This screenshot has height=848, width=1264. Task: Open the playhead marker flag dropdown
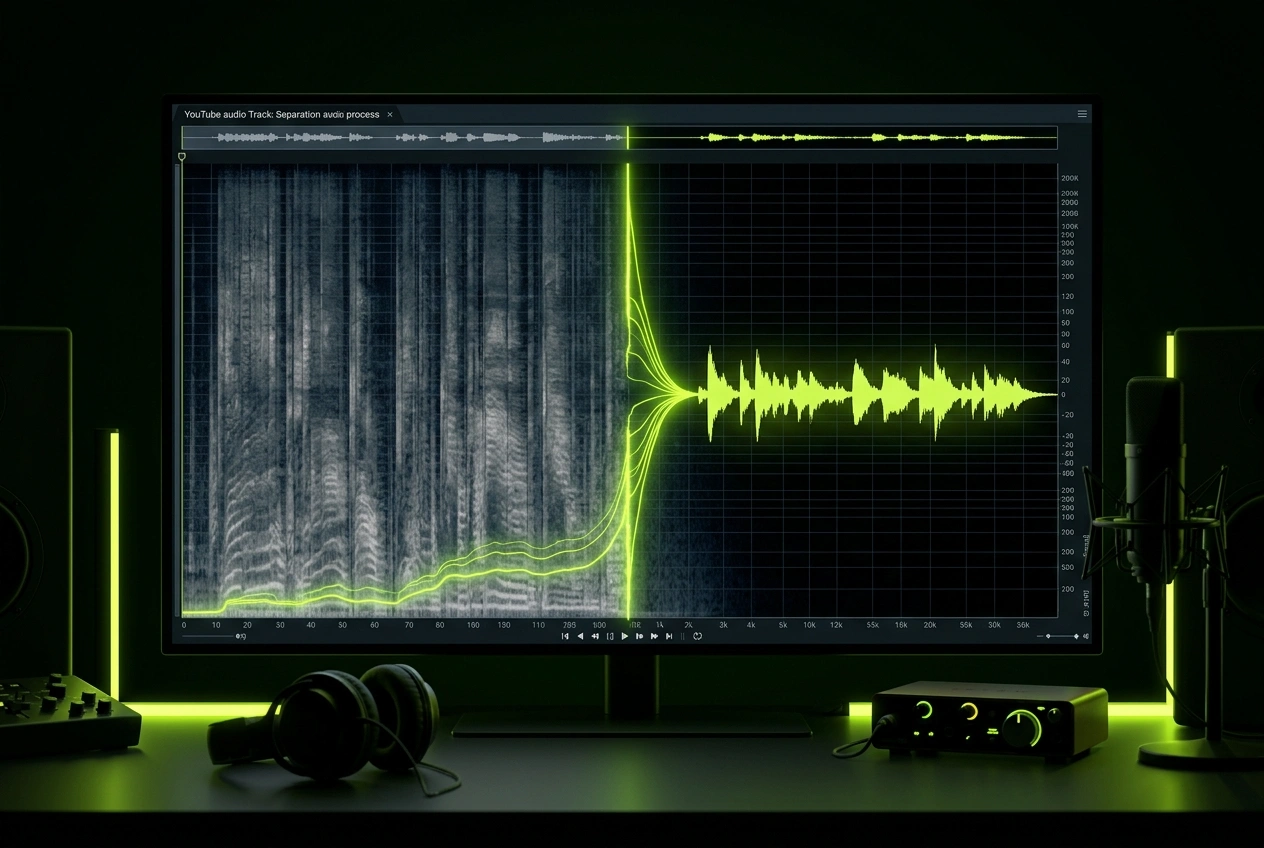181,157
